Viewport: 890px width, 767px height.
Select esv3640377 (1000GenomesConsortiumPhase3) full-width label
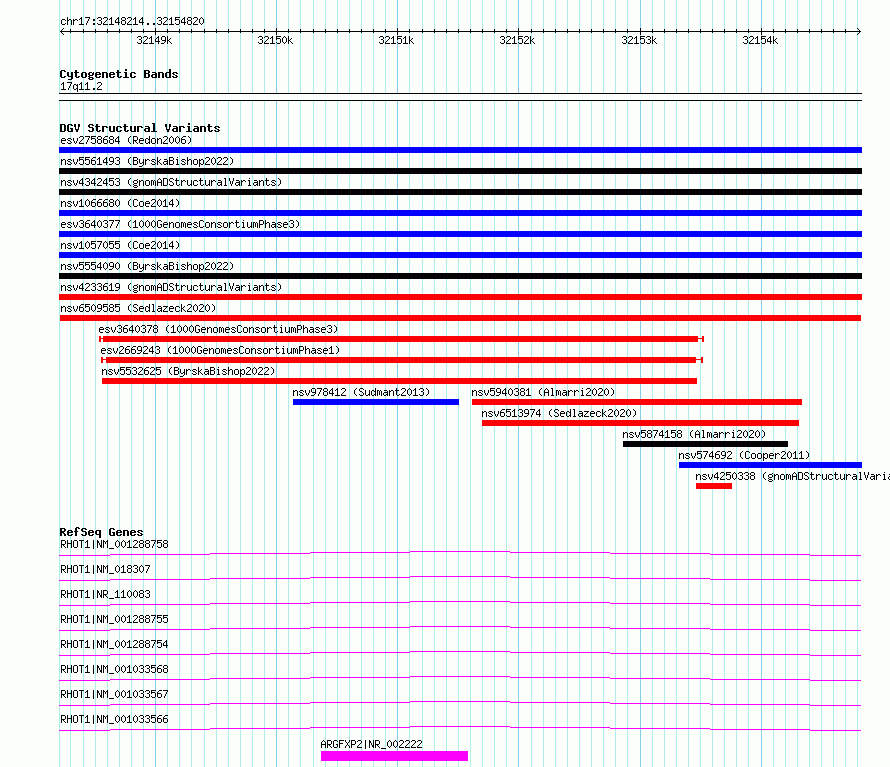coord(180,224)
